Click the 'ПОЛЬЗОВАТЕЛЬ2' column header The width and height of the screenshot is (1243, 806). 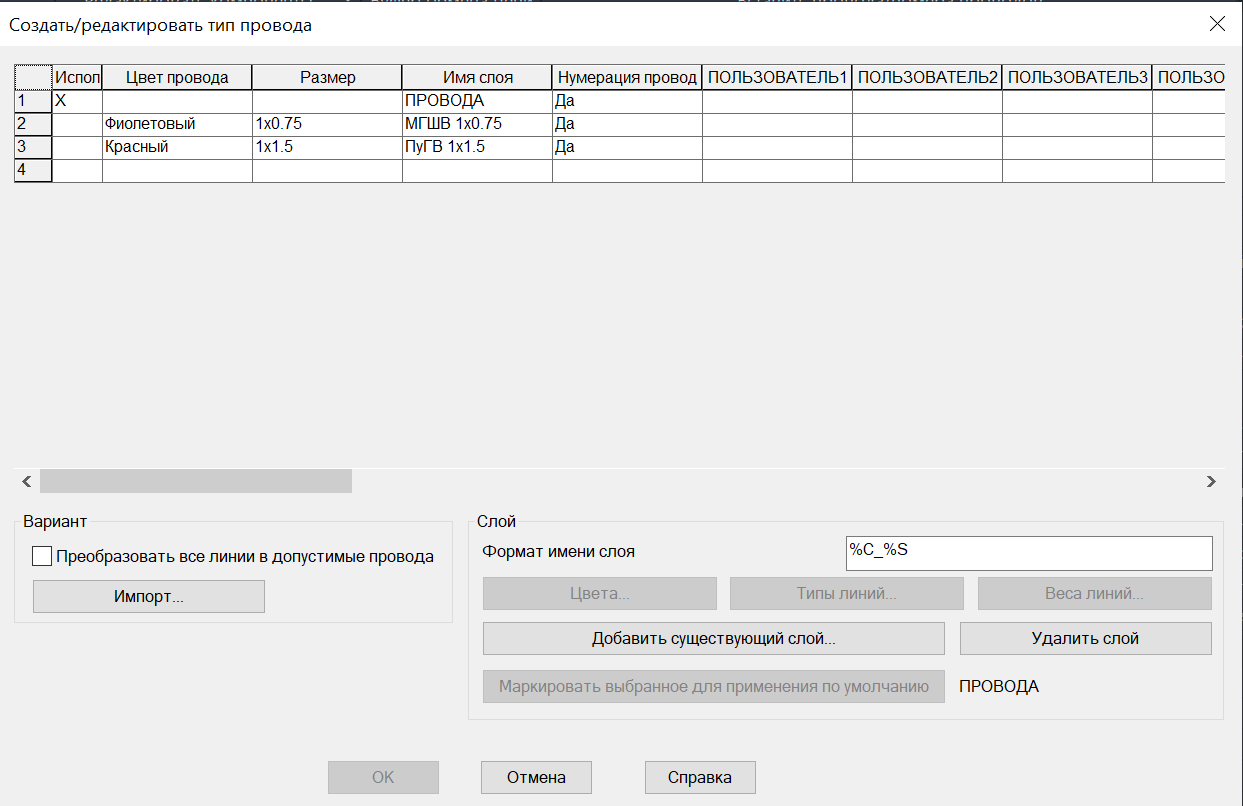click(927, 78)
